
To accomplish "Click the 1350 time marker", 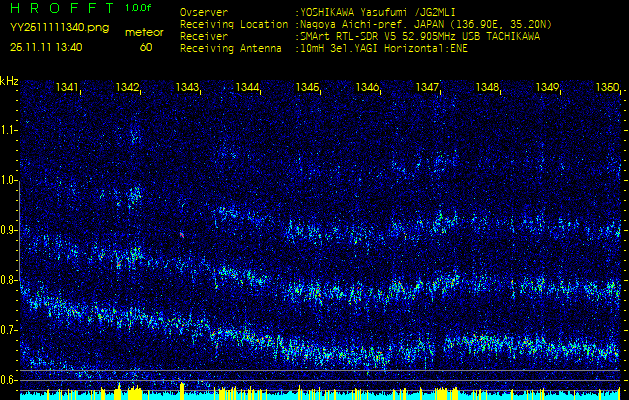I will pyautogui.click(x=606, y=88).
